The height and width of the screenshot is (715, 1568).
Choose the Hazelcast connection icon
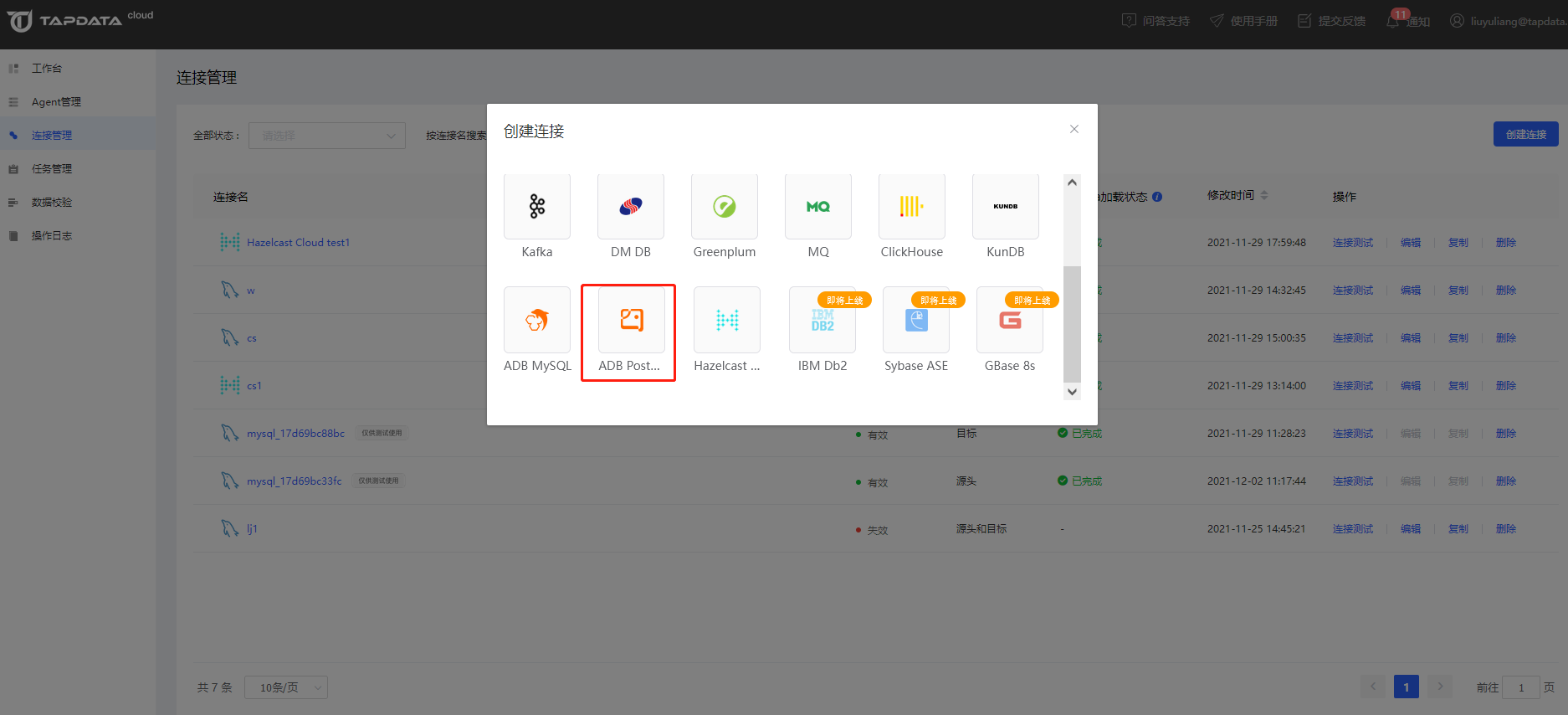point(727,320)
